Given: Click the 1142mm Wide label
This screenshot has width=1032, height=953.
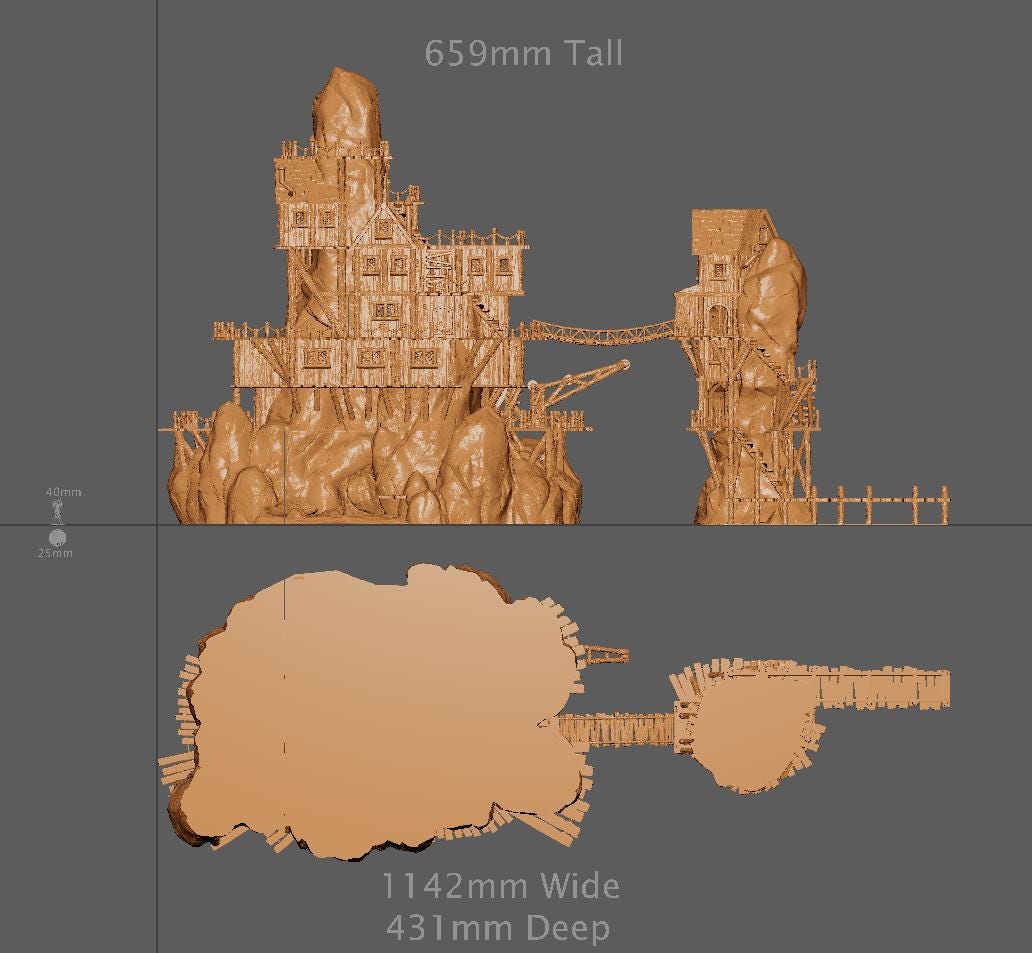Looking at the screenshot, I should pyautogui.click(x=500, y=886).
